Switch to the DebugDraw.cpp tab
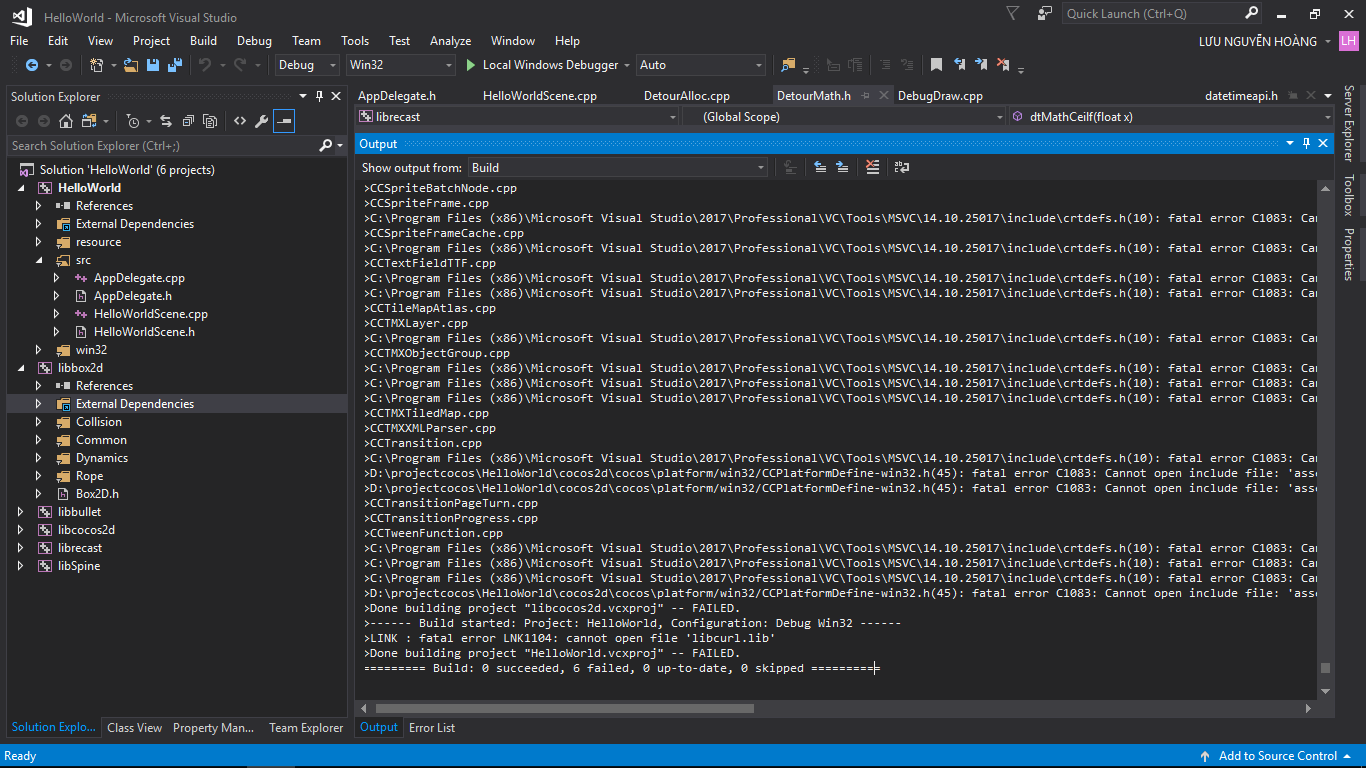 940,96
